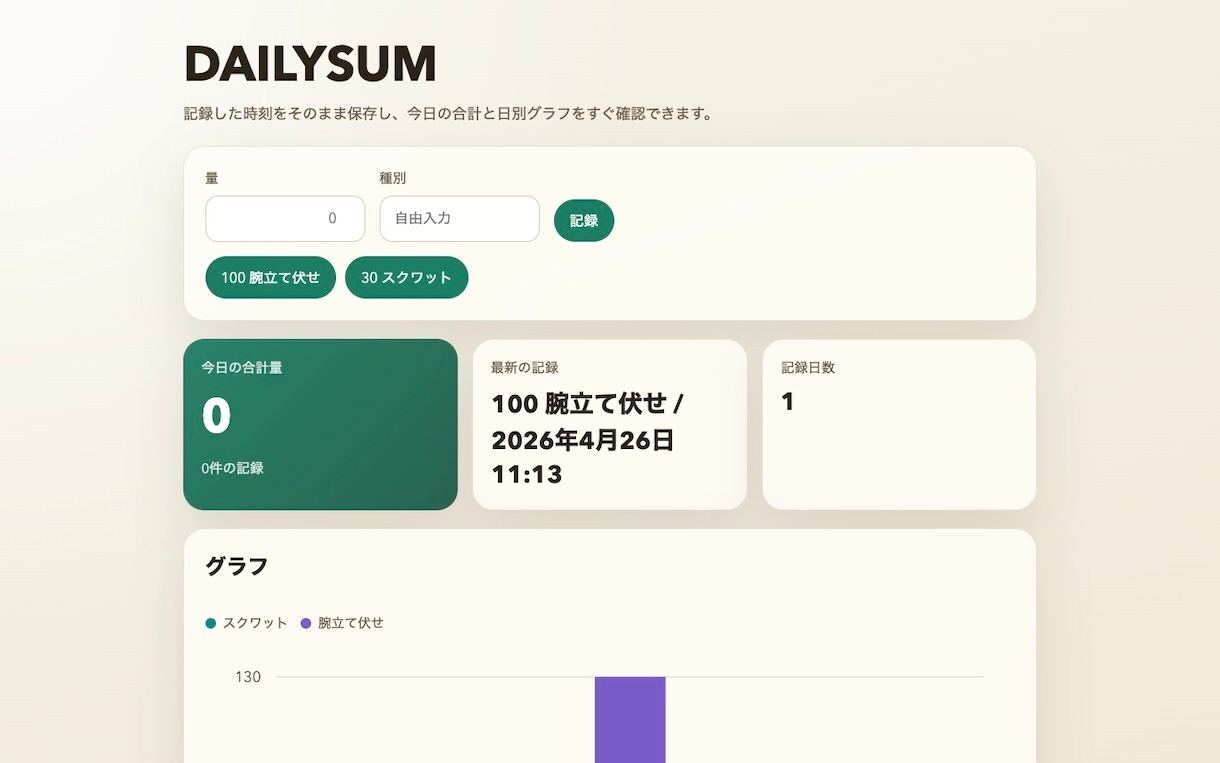Viewport: 1220px width, 763px height.
Task: Click the 量 field label
Action: [212, 178]
